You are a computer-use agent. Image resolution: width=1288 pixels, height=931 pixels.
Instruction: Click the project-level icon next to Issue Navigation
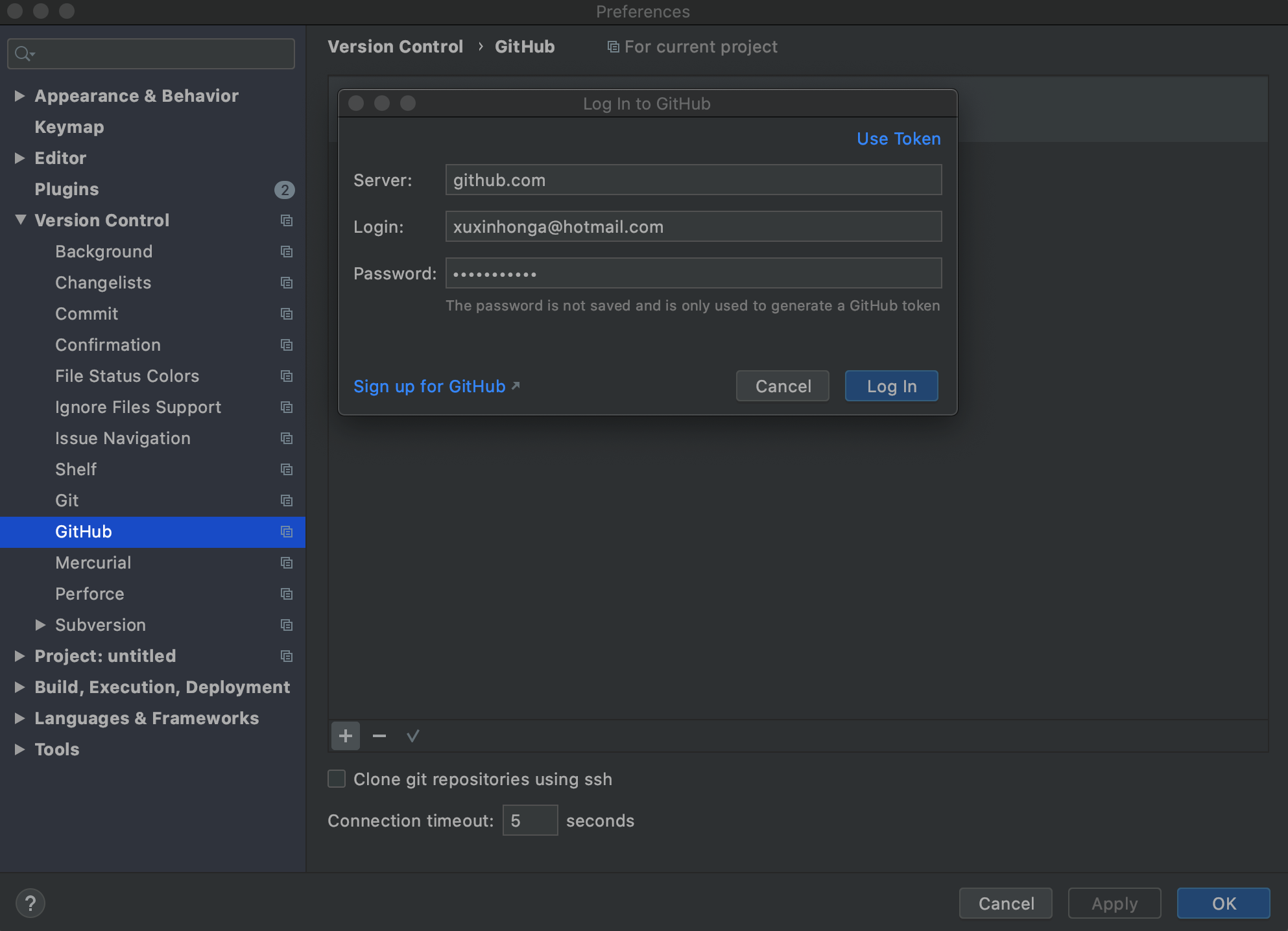(x=287, y=438)
